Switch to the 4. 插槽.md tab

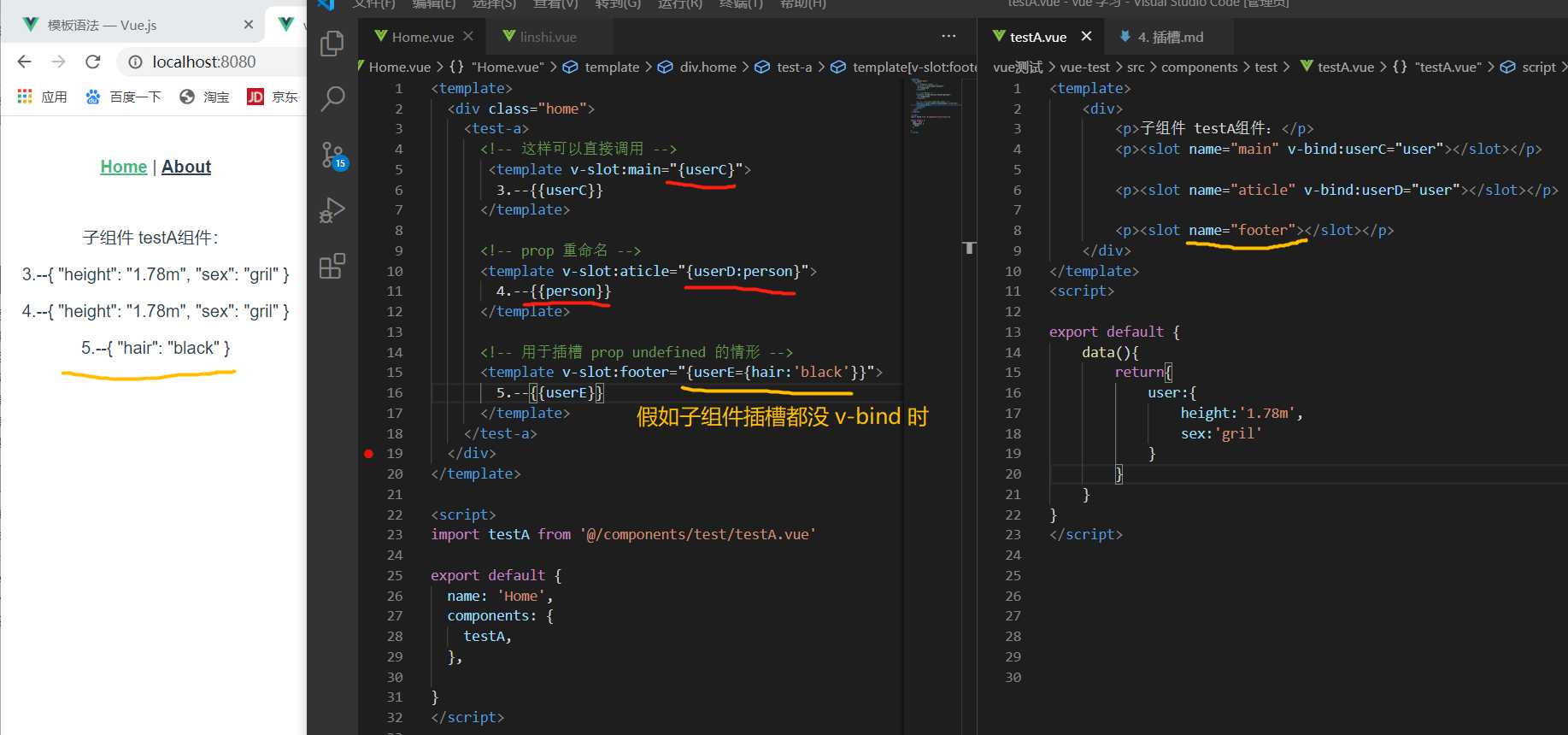pyautogui.click(x=1171, y=37)
